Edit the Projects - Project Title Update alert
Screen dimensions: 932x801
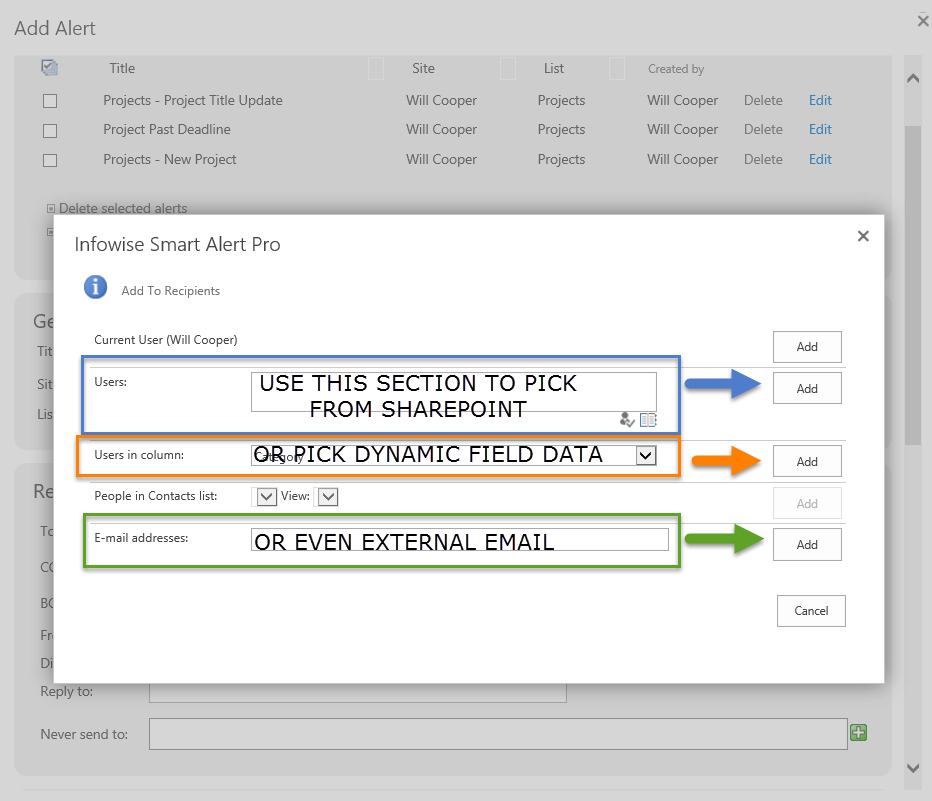pos(820,100)
